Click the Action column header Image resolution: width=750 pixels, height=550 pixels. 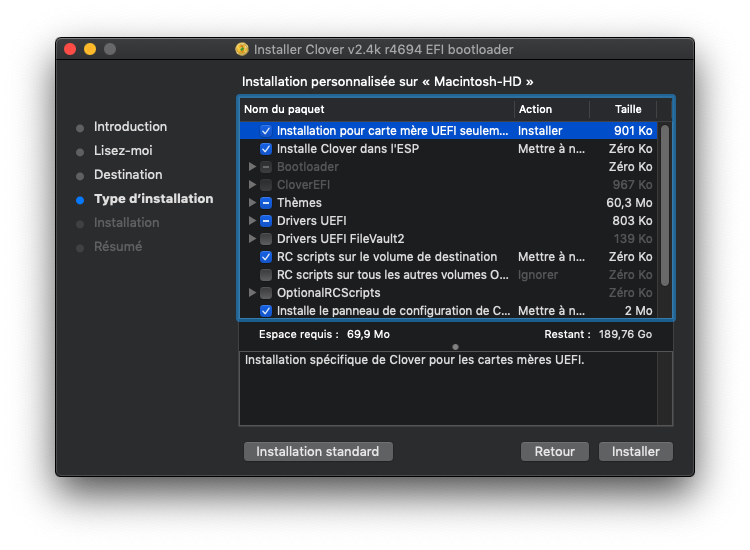[x=552, y=109]
